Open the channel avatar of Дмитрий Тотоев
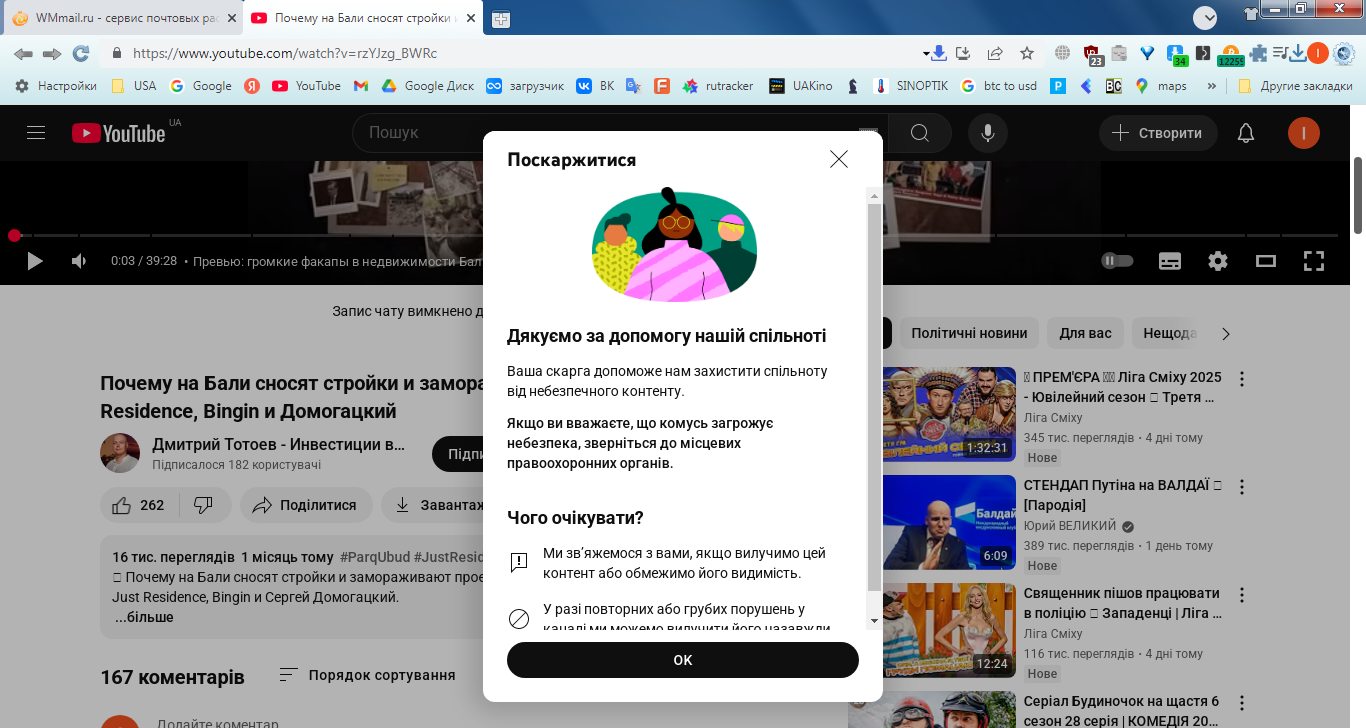This screenshot has width=1366, height=728. coord(120,453)
